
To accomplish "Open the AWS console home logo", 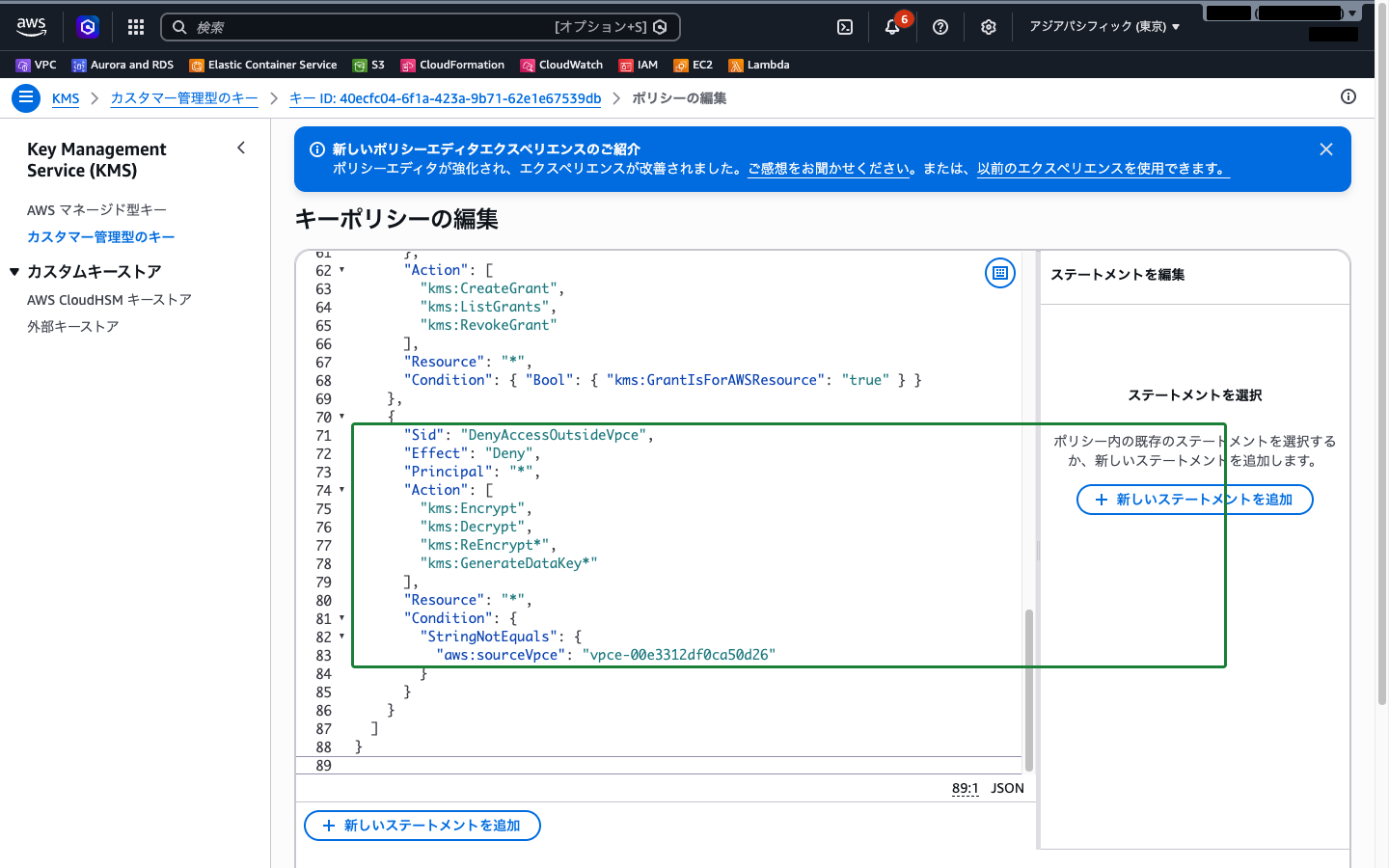I will click(x=31, y=27).
